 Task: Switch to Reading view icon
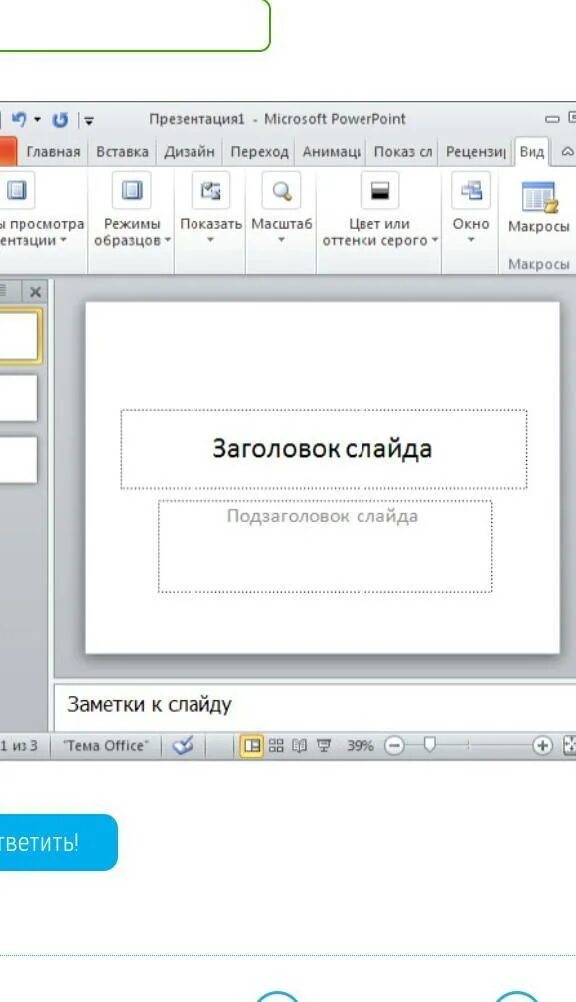(x=299, y=746)
